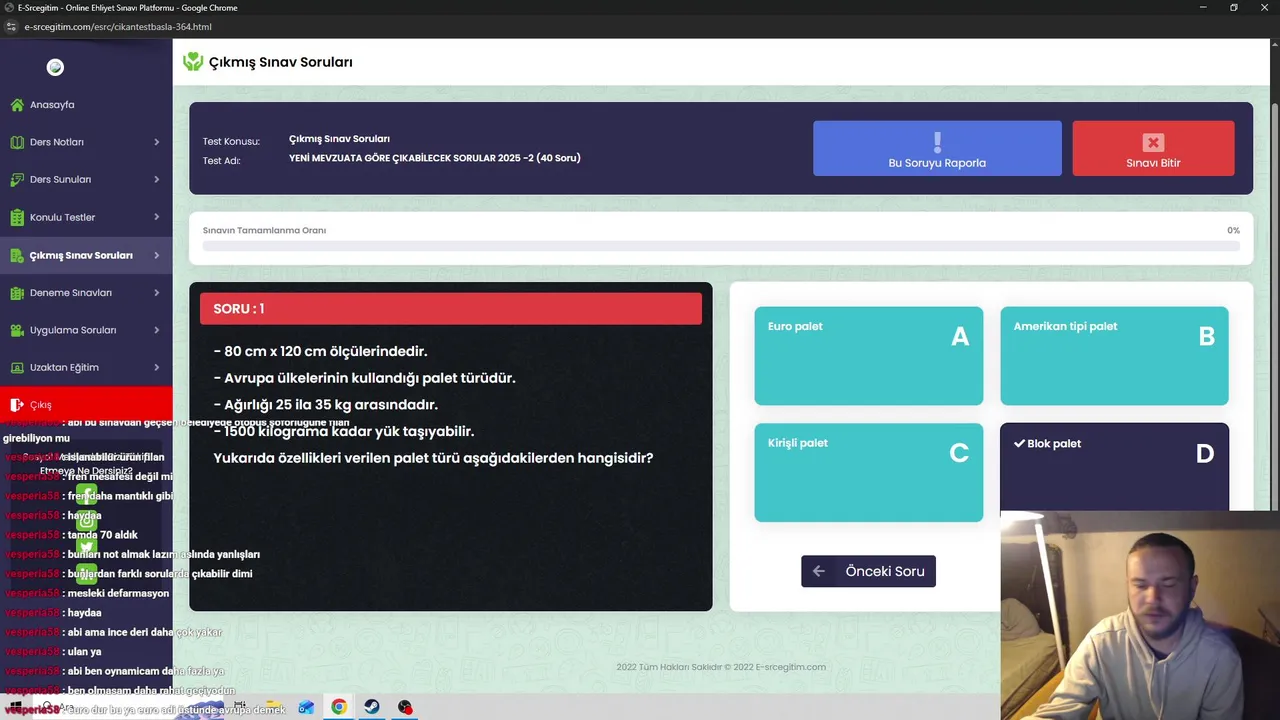This screenshot has height=720, width=1280.
Task: Expand the Çıkmış Sınav Soruları chevron
Action: [156, 255]
